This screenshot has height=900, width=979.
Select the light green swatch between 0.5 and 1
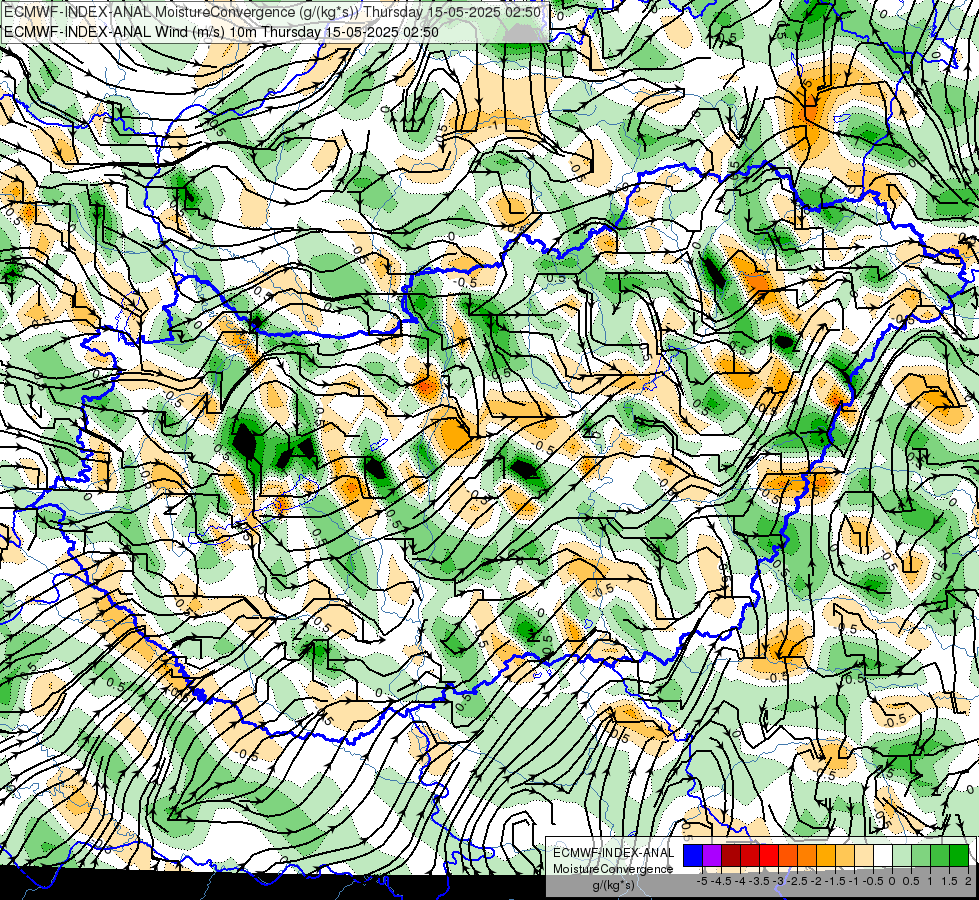pos(921,855)
